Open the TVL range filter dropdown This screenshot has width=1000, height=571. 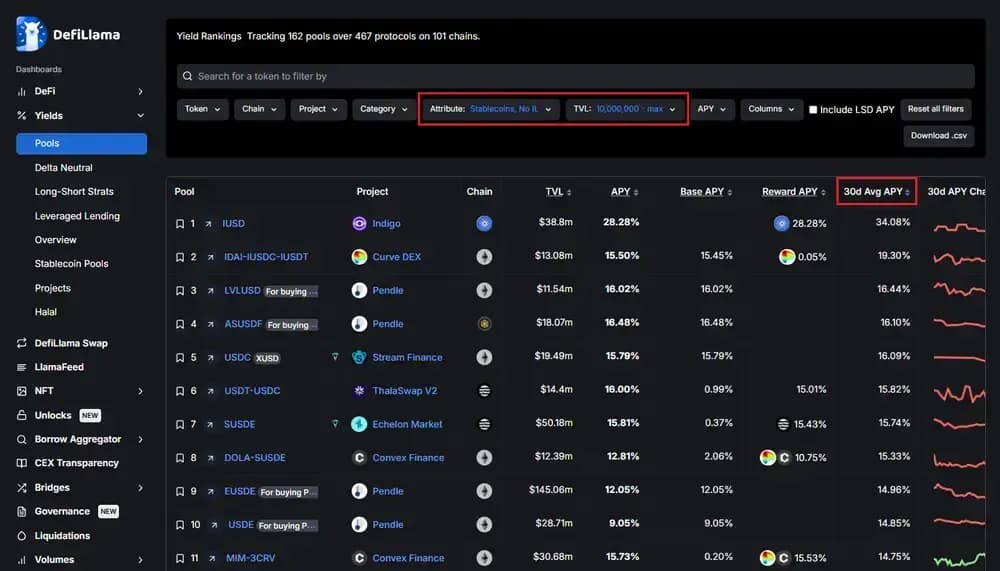click(625, 109)
